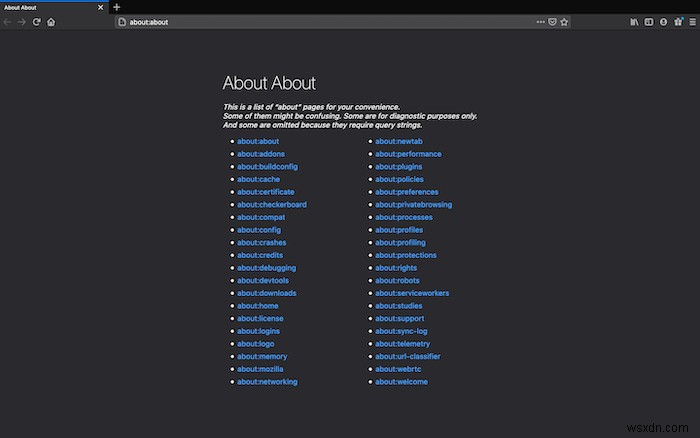Open the about:mozilla link
700x438 pixels.
click(260, 369)
